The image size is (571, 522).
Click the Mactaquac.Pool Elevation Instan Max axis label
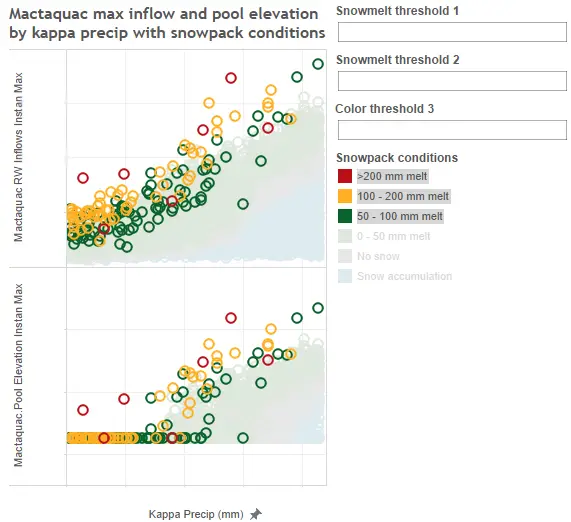click(x=18, y=375)
